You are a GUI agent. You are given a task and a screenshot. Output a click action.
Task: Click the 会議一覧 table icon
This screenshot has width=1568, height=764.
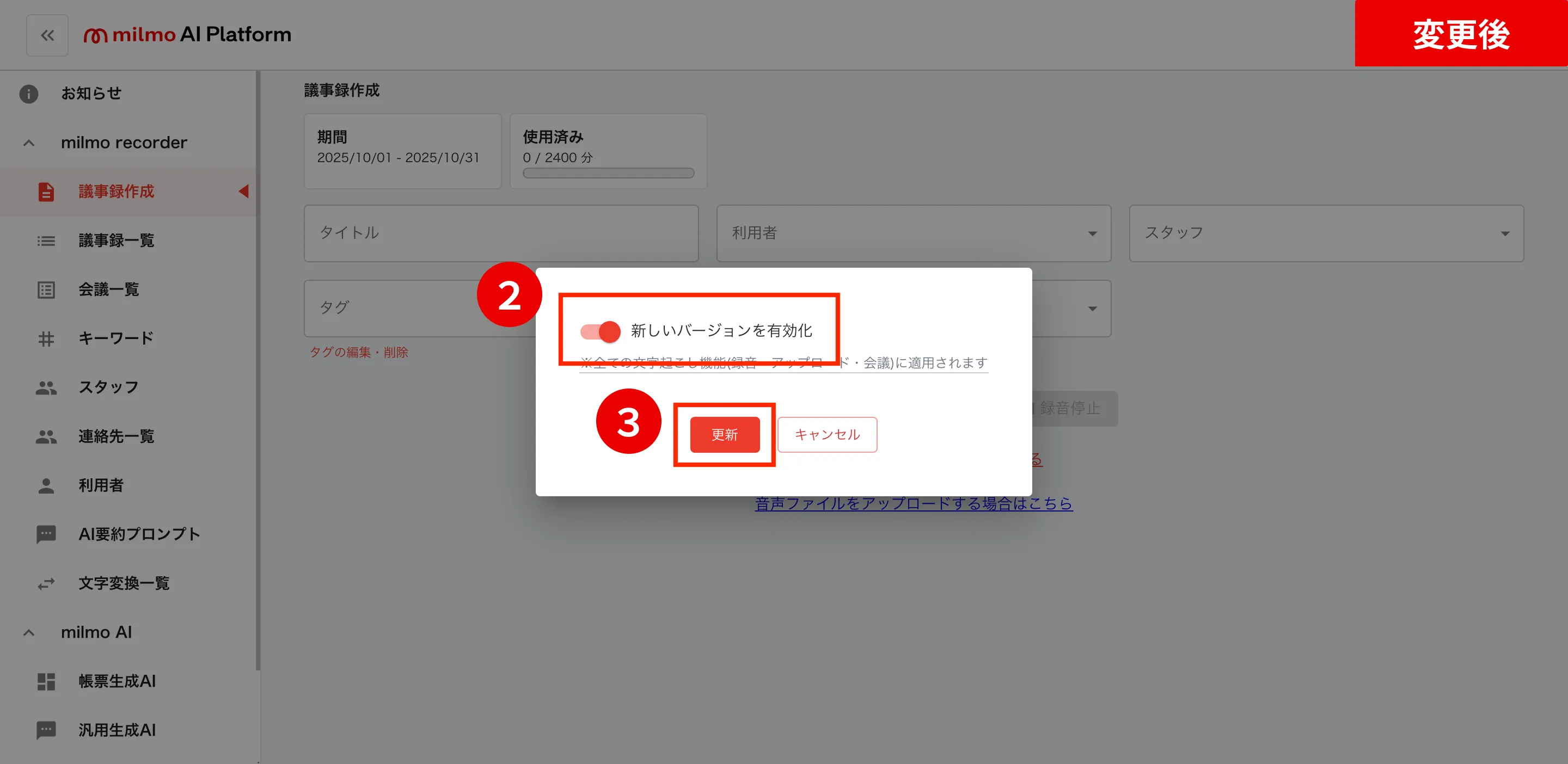click(x=46, y=289)
